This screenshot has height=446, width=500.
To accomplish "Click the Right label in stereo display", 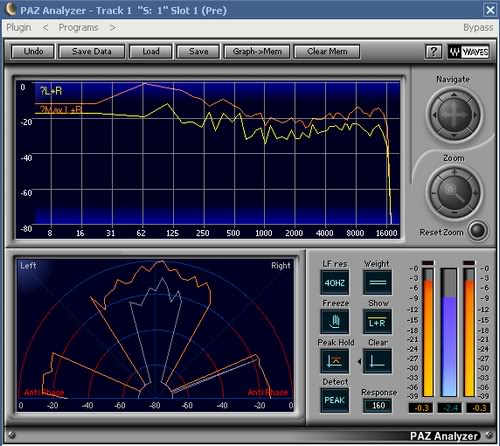I will (281, 266).
